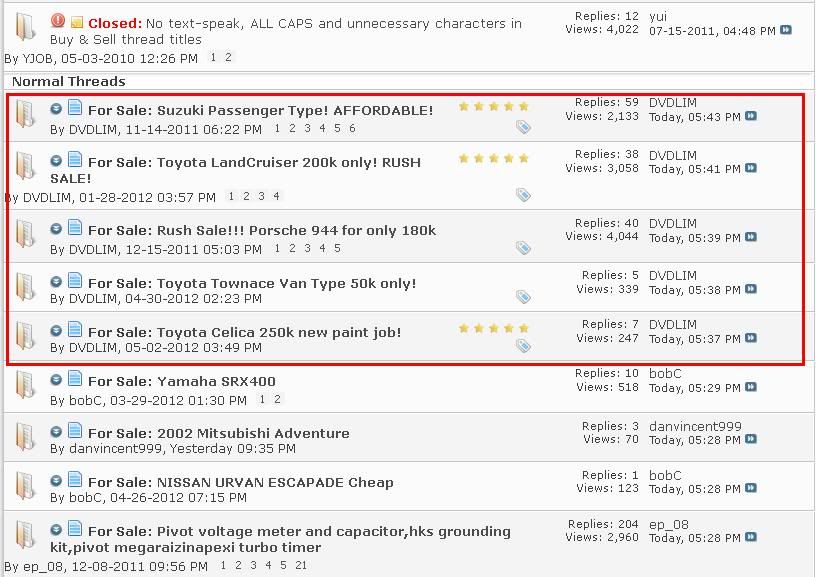Expand dropdown arrow before Toyota Celica thread
The width and height of the screenshot is (816, 577).
pos(57,330)
